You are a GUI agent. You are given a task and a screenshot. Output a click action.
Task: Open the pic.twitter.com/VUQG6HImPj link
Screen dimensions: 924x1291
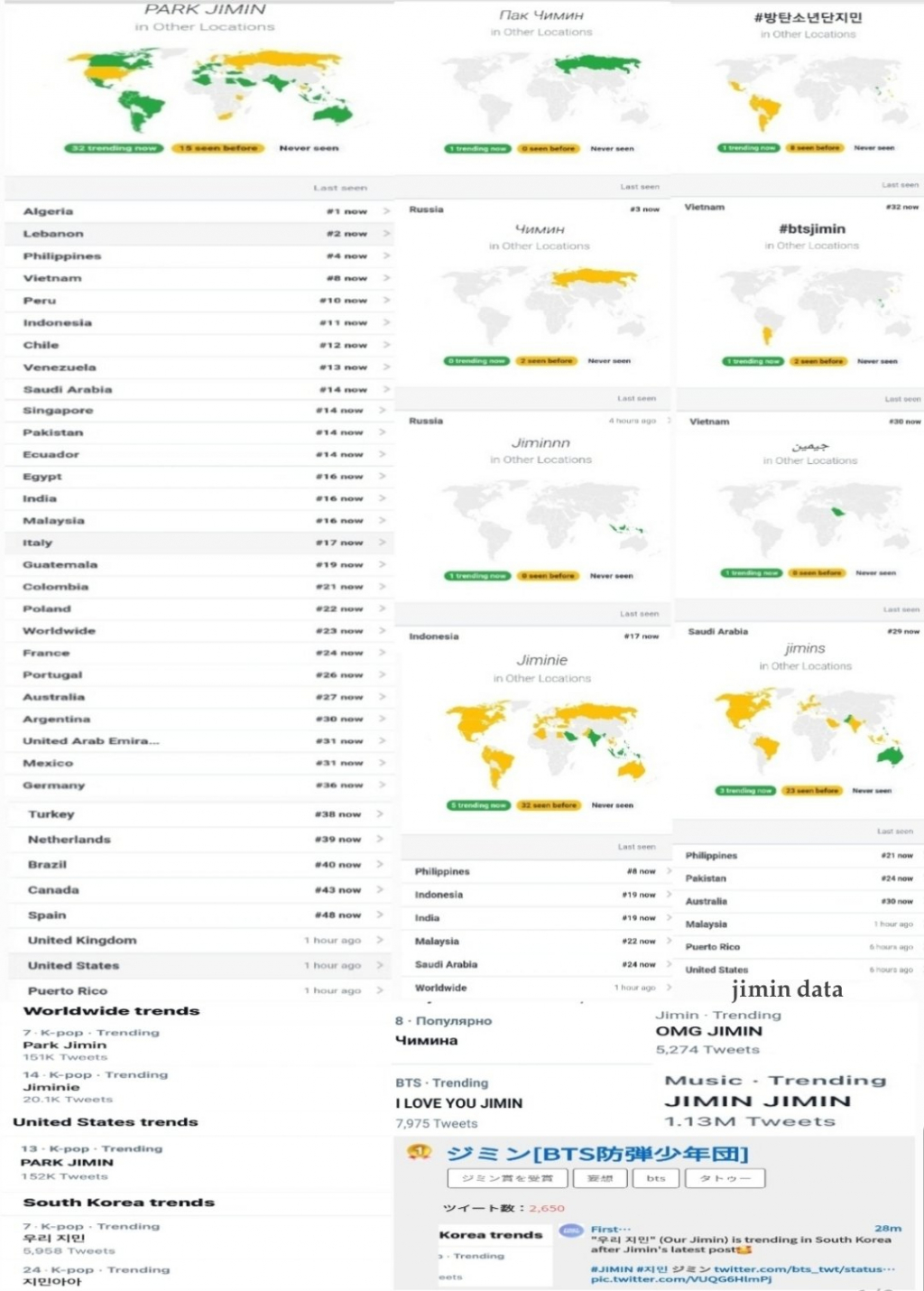coord(681,1279)
